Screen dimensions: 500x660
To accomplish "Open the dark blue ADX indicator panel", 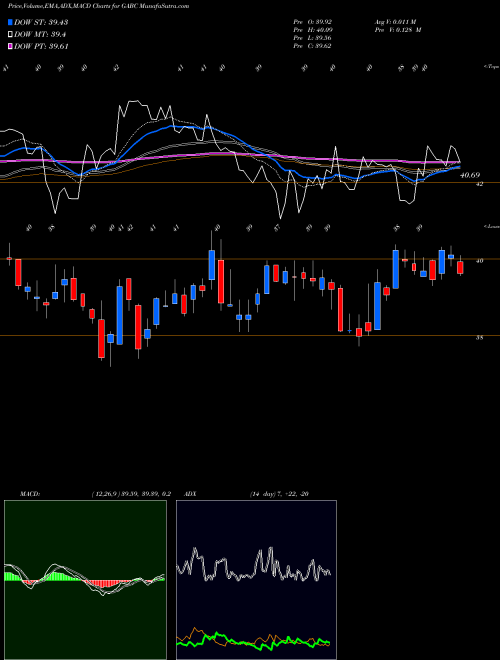I will coord(256,580).
